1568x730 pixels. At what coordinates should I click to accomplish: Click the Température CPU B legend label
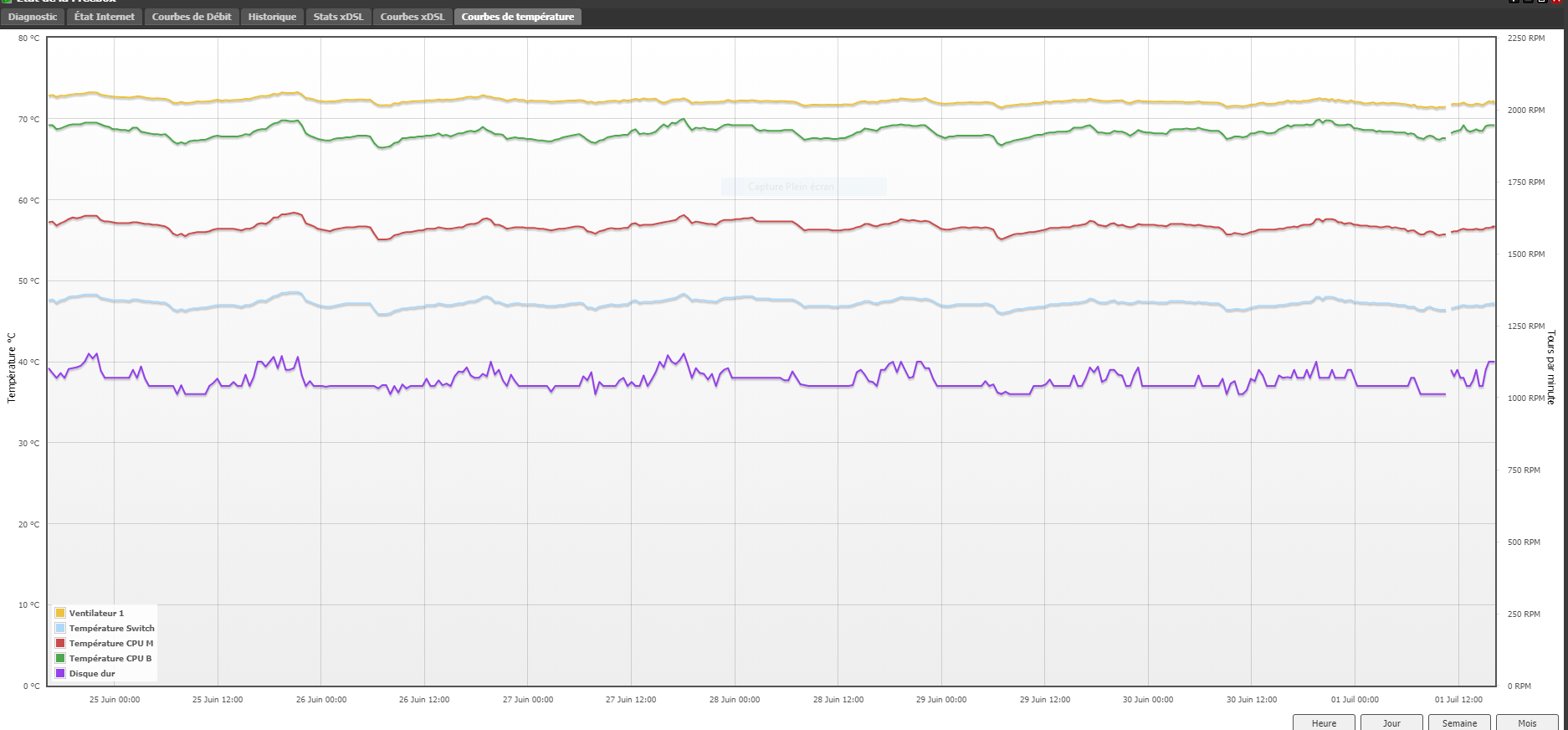[x=110, y=658]
